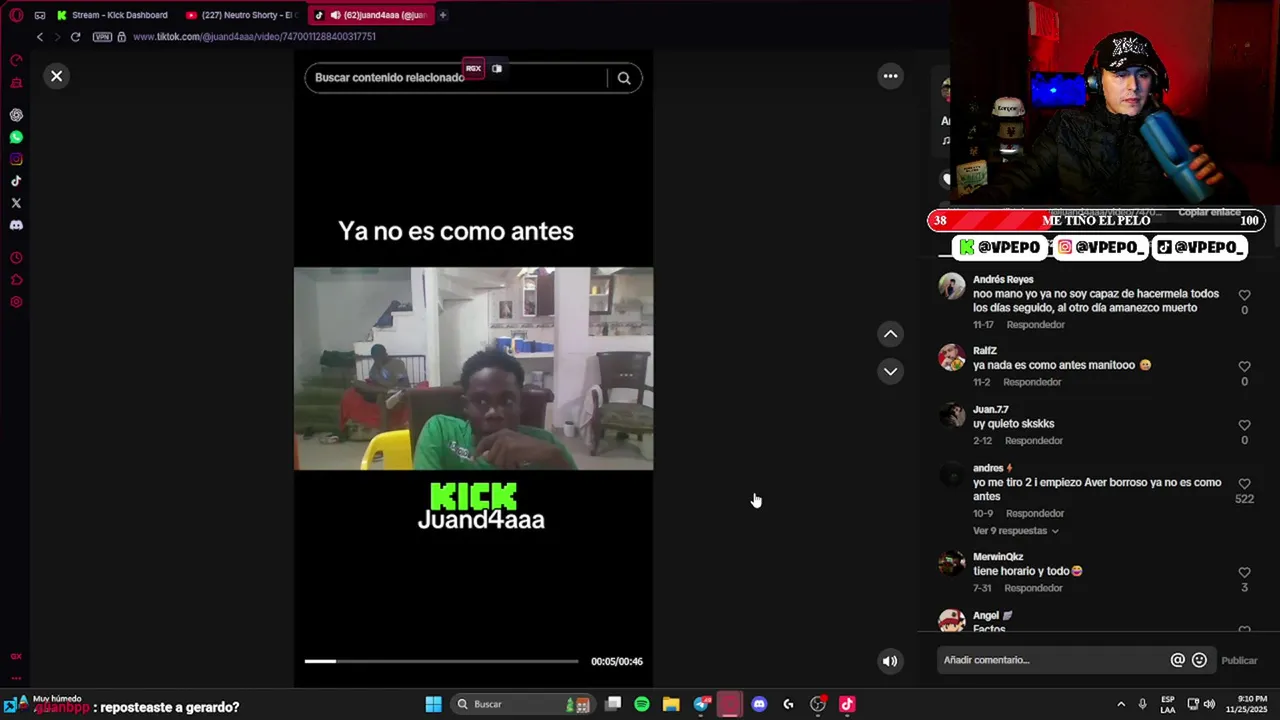This screenshot has height=720, width=1280.
Task: Open Task View from the taskbar
Action: pos(613,704)
